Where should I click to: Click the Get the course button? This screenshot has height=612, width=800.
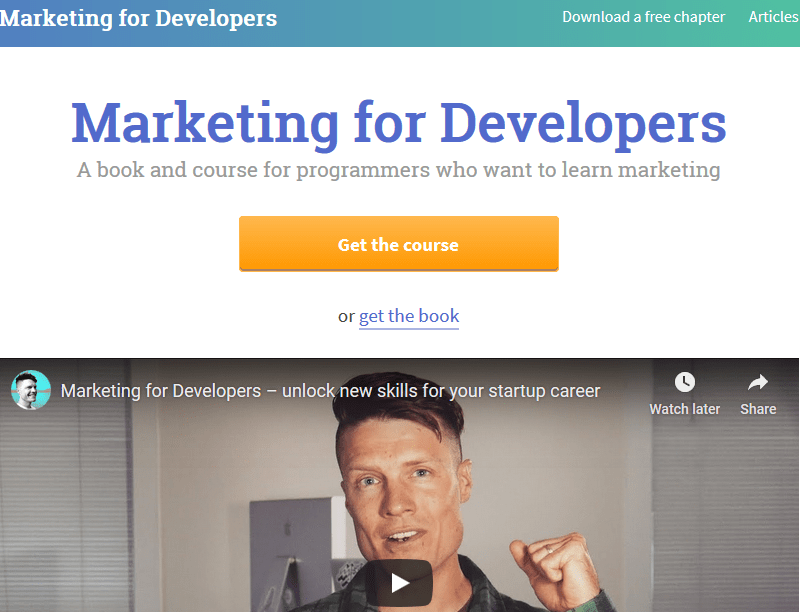click(x=398, y=244)
